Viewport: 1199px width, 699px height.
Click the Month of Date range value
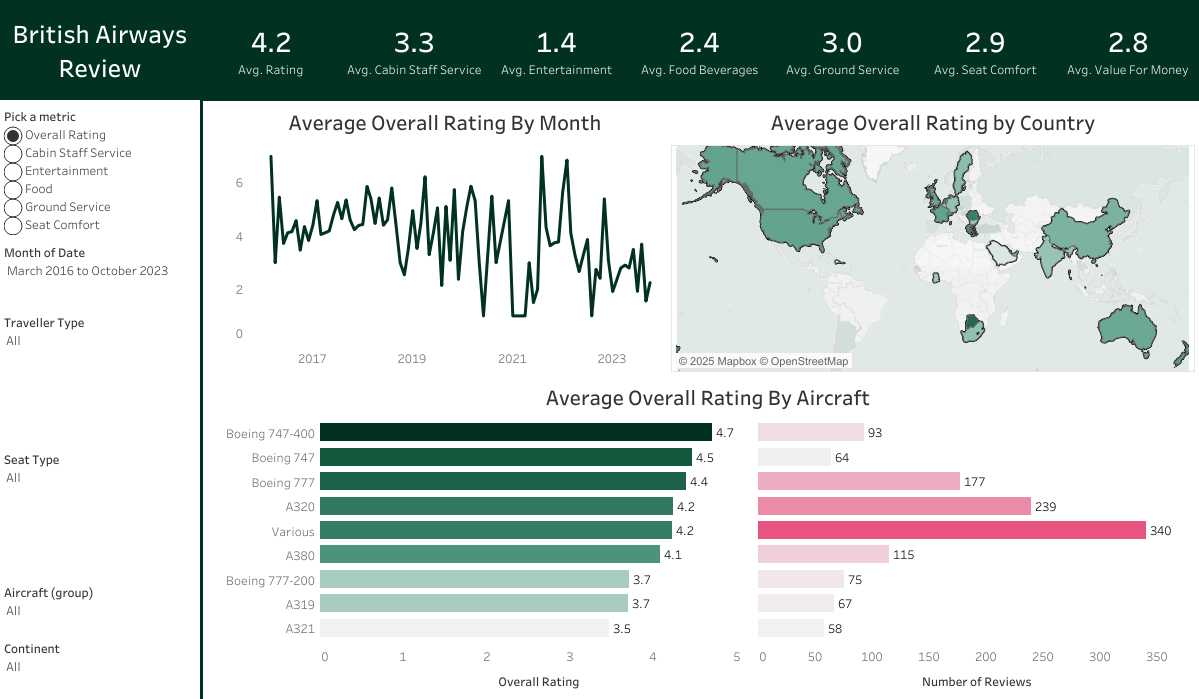point(88,271)
